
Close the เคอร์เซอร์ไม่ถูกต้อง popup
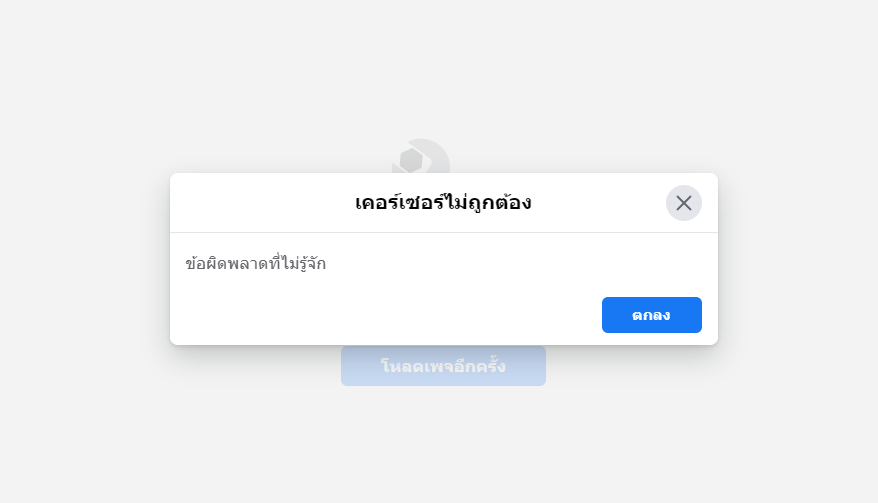(683, 203)
